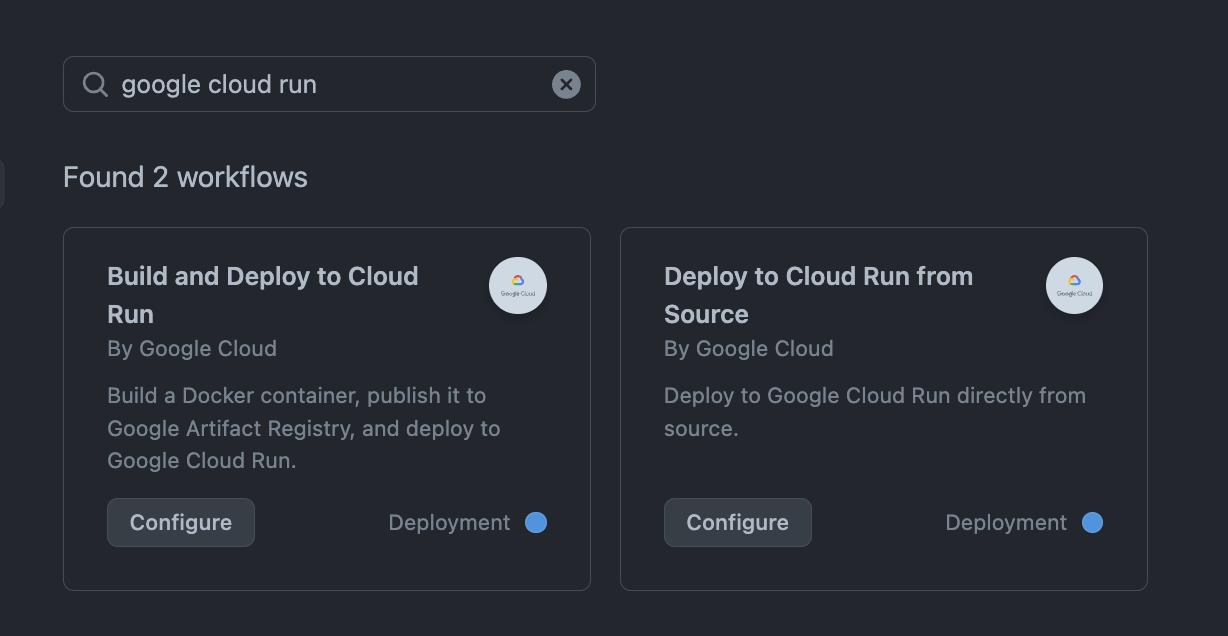Click the Deployment label on Deploy from Source card
The image size is (1228, 636).
[1006, 523]
